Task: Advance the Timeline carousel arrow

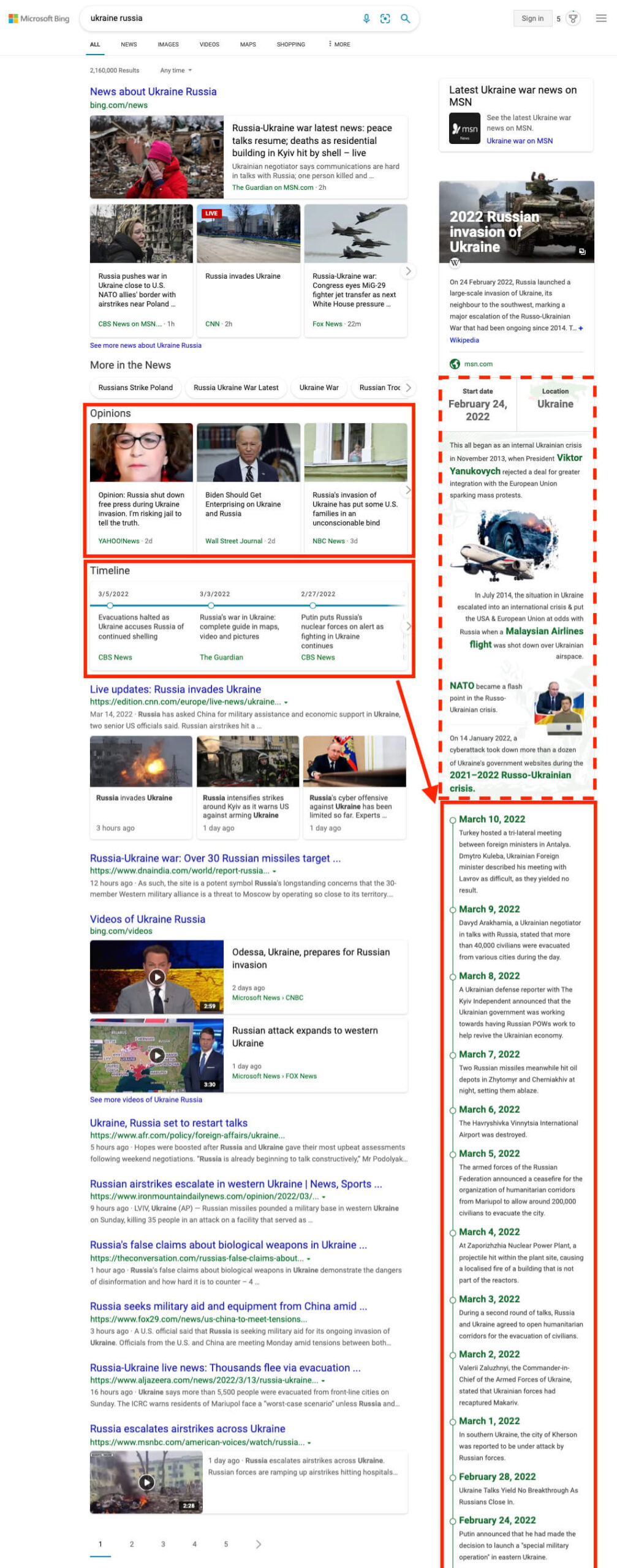Action: coord(408,626)
